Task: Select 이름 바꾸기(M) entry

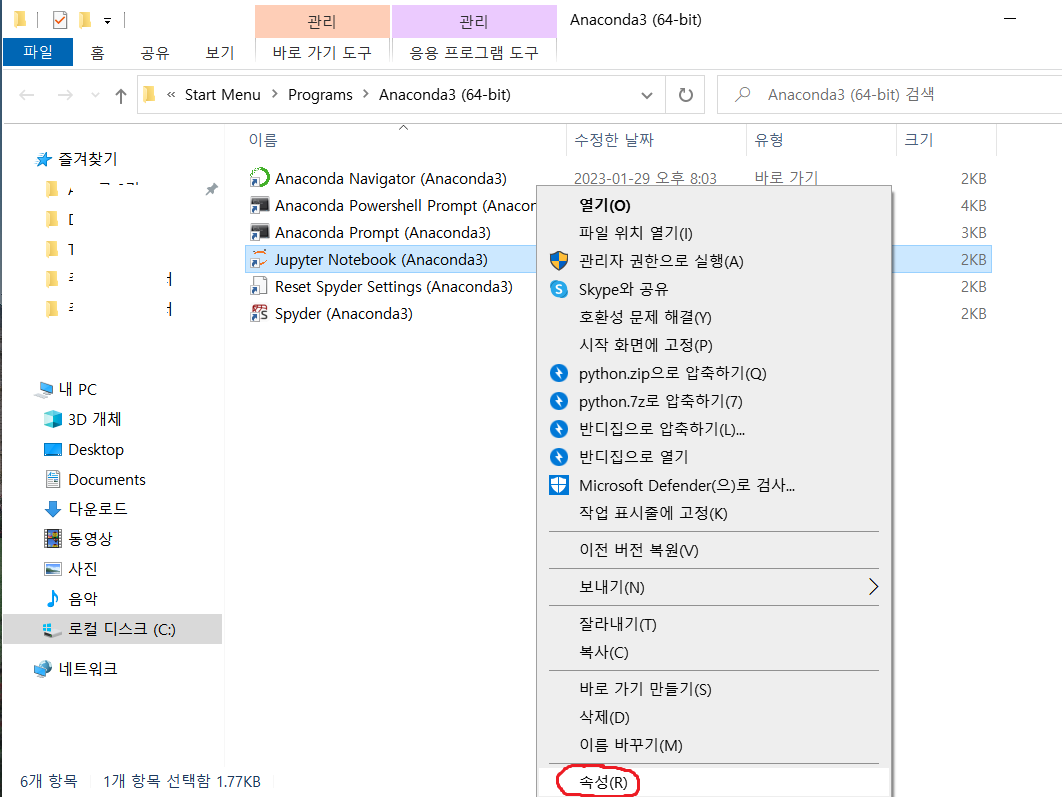Action: tap(714, 745)
